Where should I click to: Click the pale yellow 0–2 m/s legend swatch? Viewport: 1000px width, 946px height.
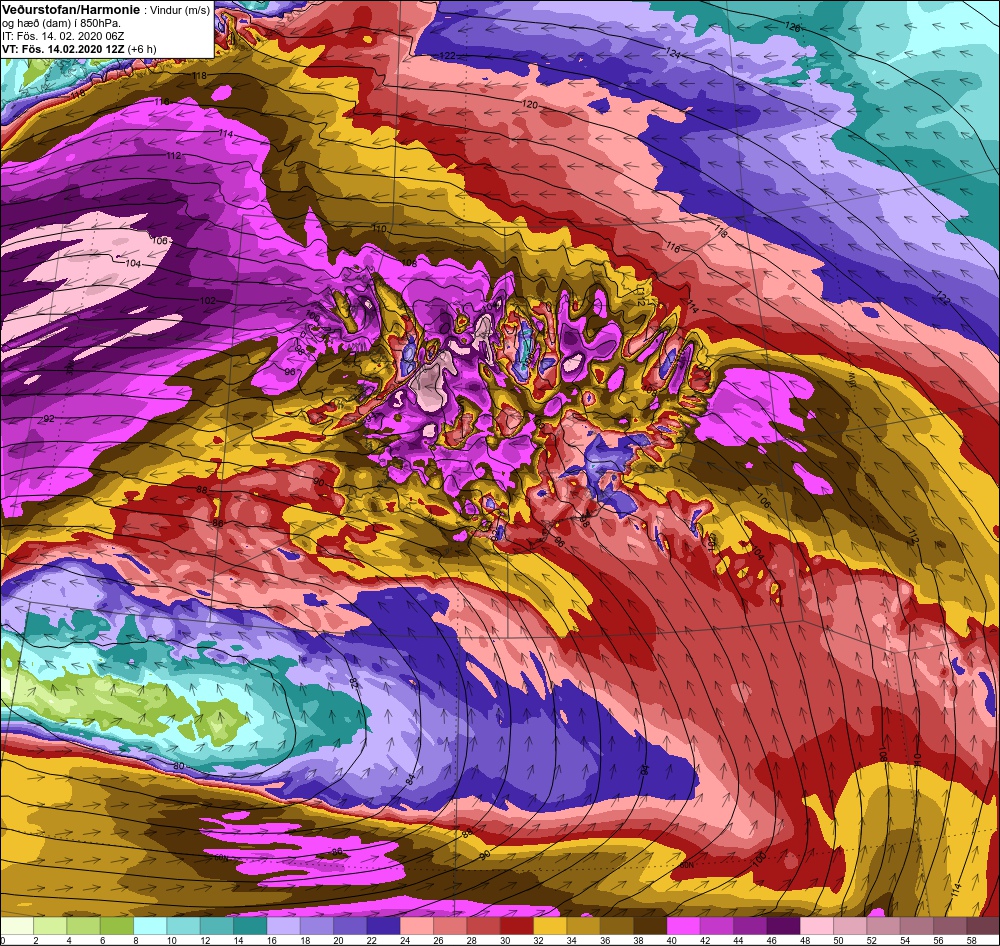click(x=17, y=925)
